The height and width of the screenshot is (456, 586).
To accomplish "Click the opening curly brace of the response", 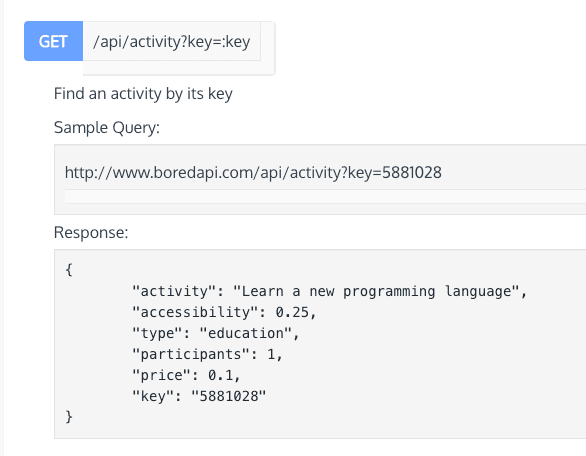I will pos(69,269).
